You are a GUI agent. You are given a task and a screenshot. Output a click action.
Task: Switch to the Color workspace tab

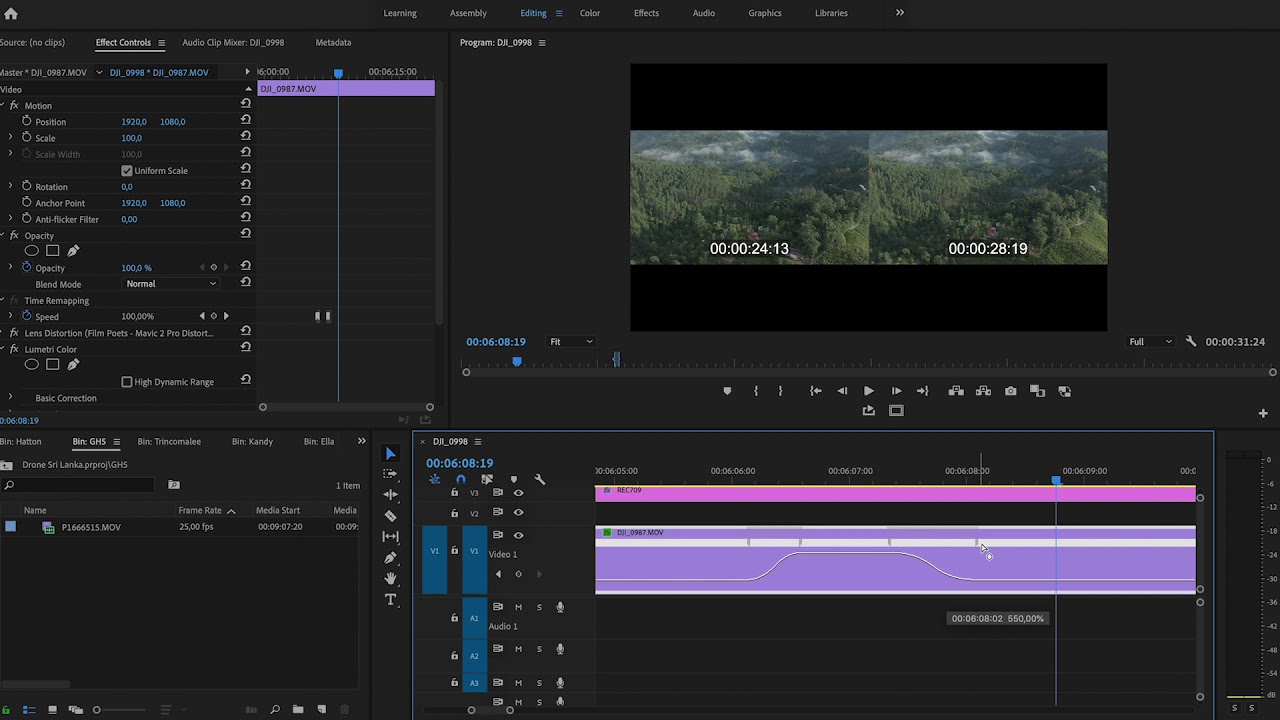pos(589,13)
